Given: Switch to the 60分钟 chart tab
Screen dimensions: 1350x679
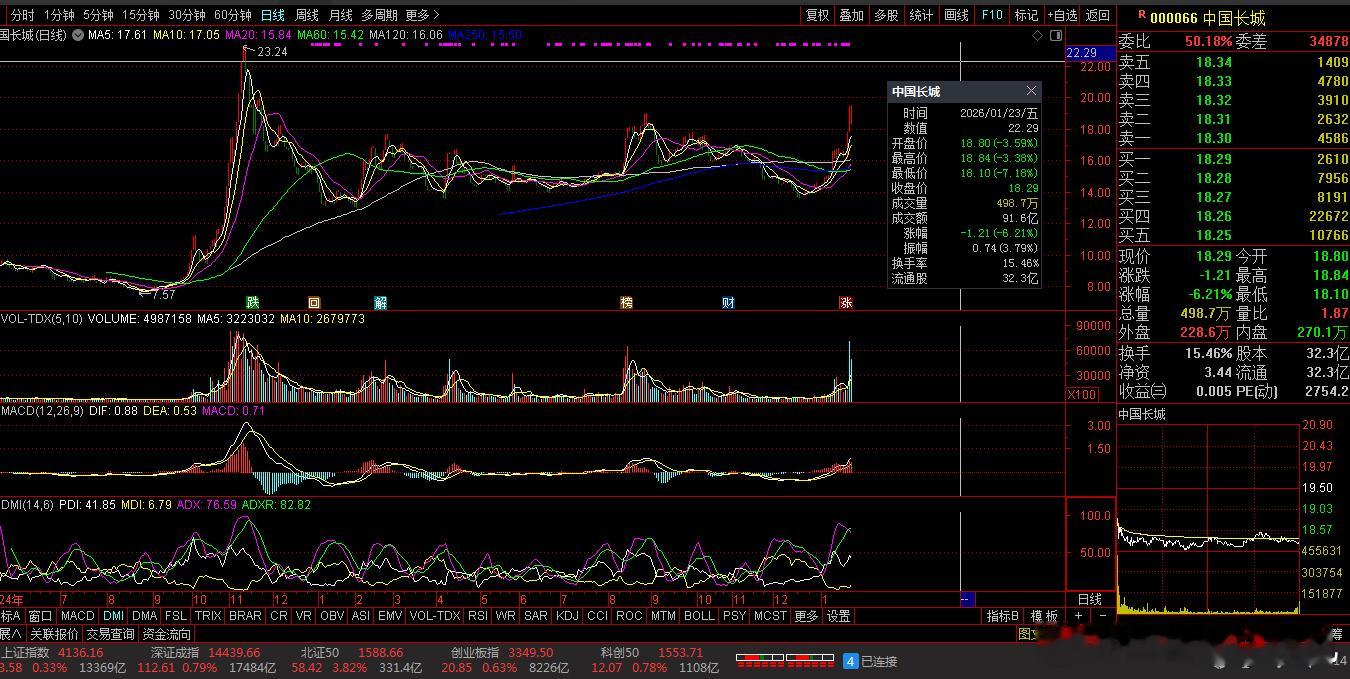Looking at the screenshot, I should coord(232,15).
